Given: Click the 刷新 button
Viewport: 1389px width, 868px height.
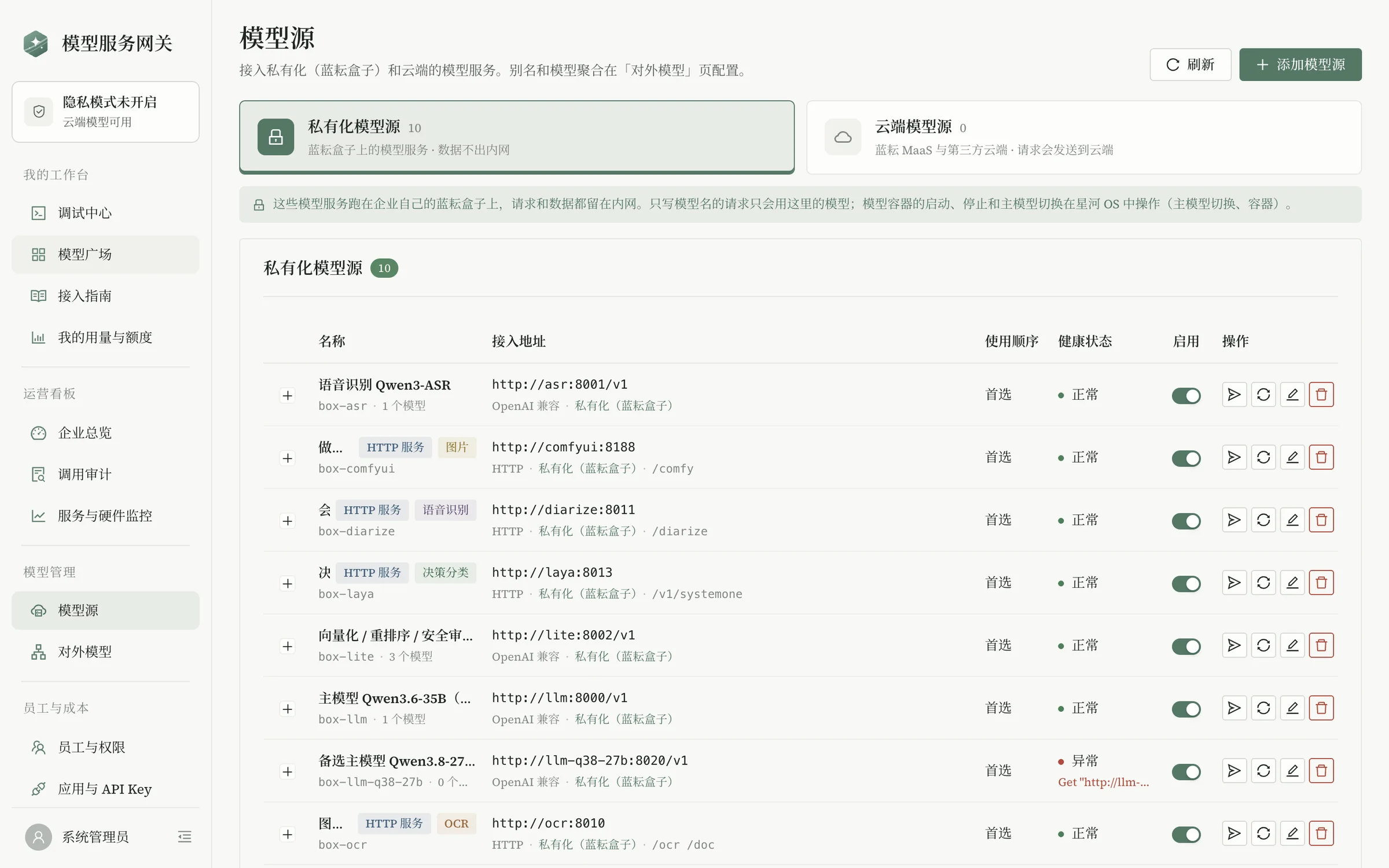Looking at the screenshot, I should [1190, 64].
